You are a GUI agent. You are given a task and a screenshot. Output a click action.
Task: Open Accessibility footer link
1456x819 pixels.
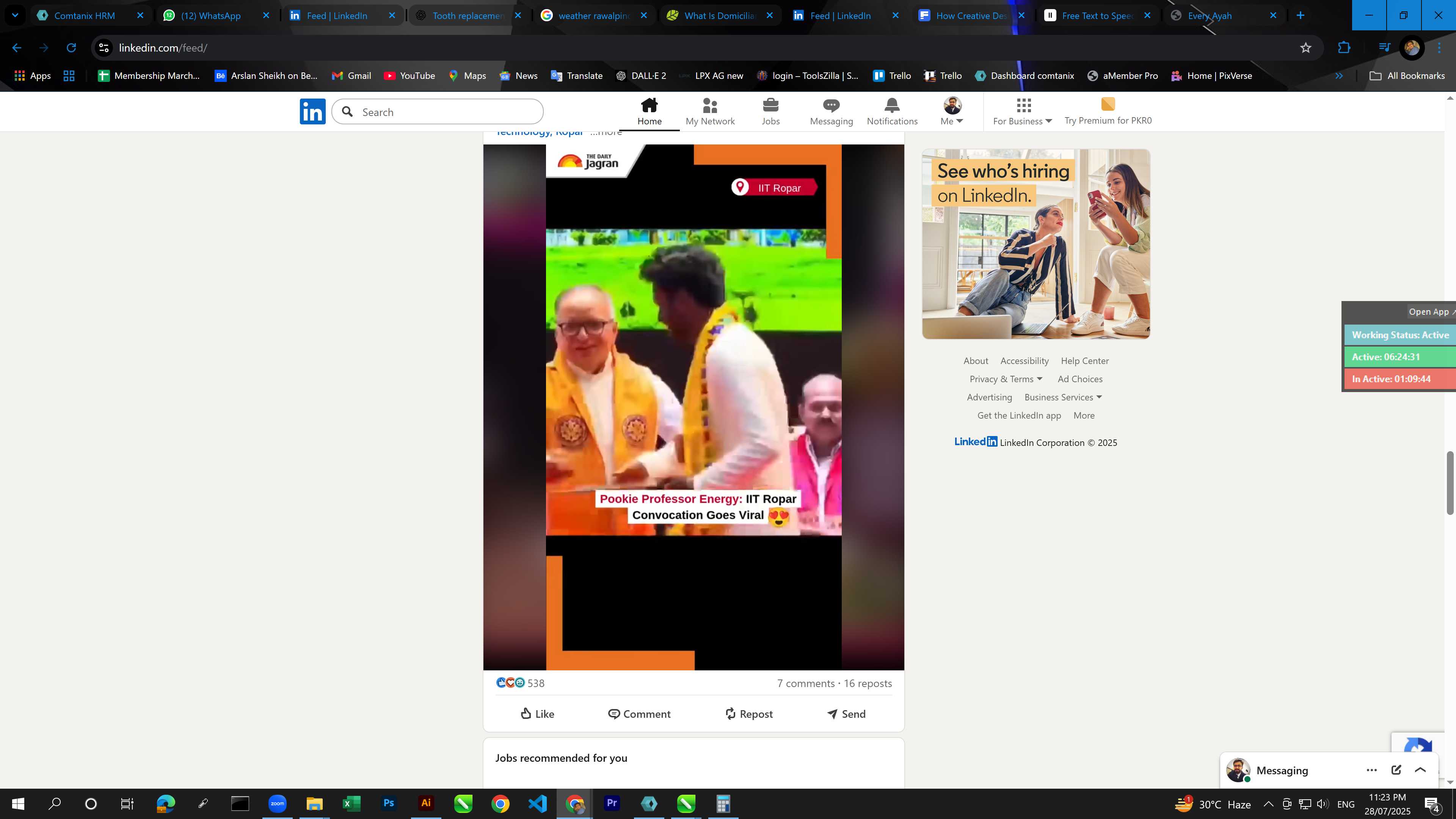click(x=1024, y=361)
